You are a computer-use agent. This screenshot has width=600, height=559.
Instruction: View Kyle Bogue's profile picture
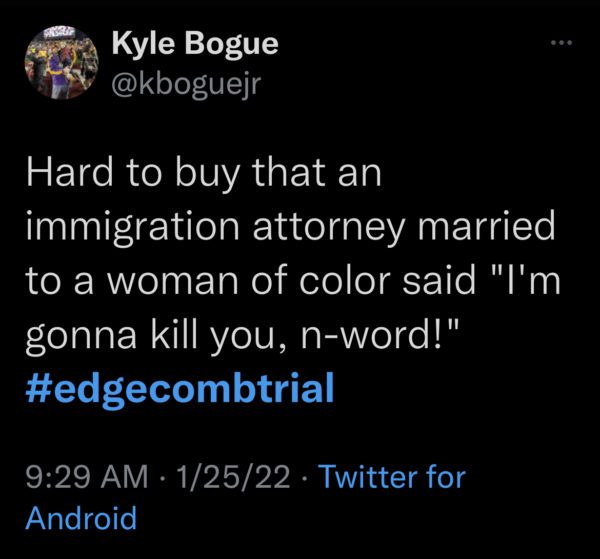[62, 62]
